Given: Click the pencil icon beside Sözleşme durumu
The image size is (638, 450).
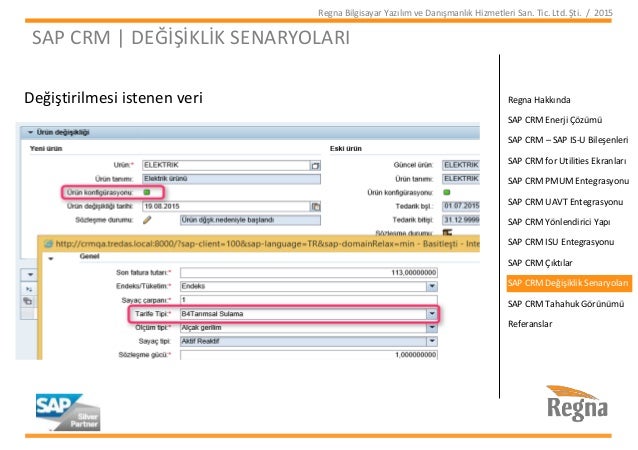Looking at the screenshot, I should pyautogui.click(x=147, y=220).
